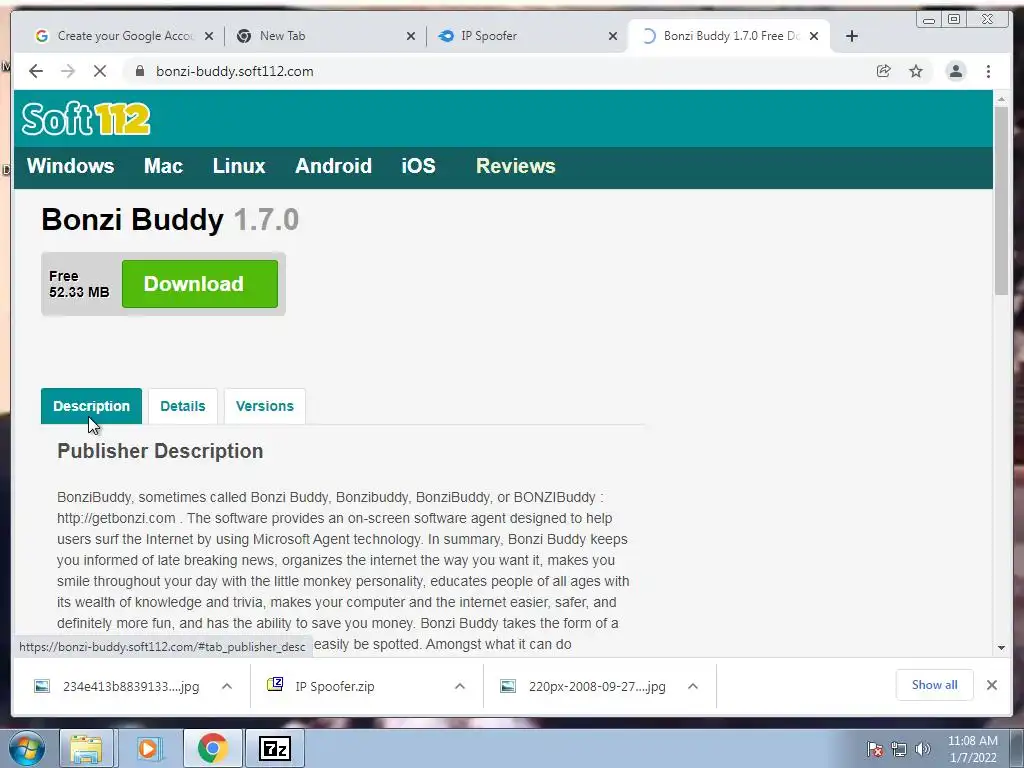1024x768 pixels.
Task: Open Chrome's three-dot menu
Action: pos(988,71)
